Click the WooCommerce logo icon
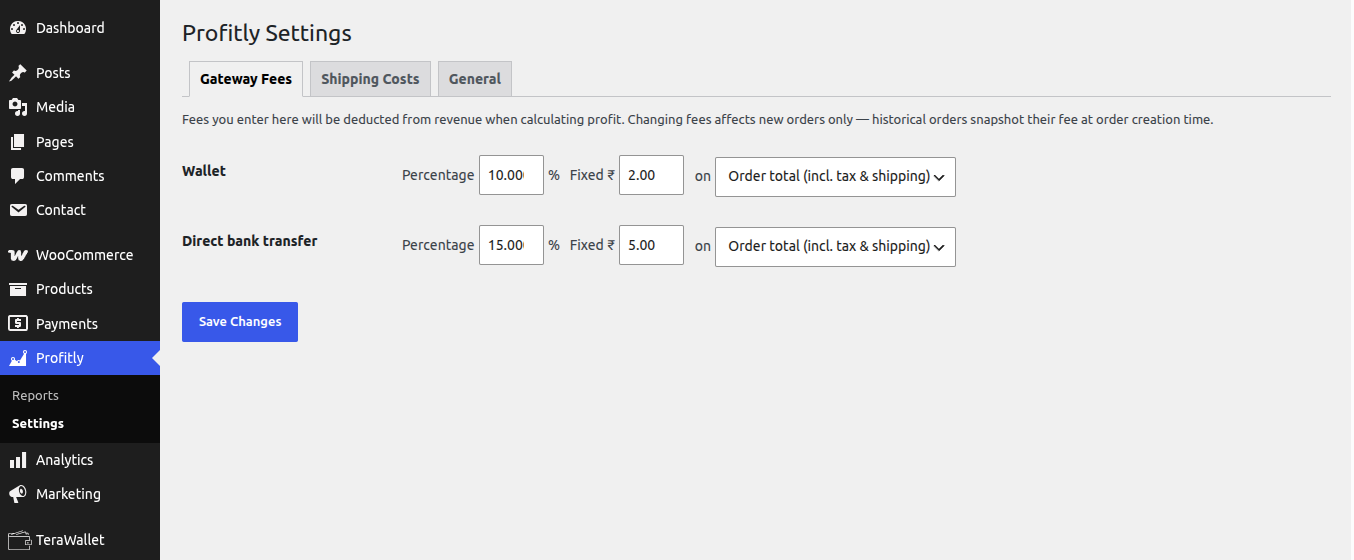Screen dimensions: 1354x560 (x=18, y=255)
